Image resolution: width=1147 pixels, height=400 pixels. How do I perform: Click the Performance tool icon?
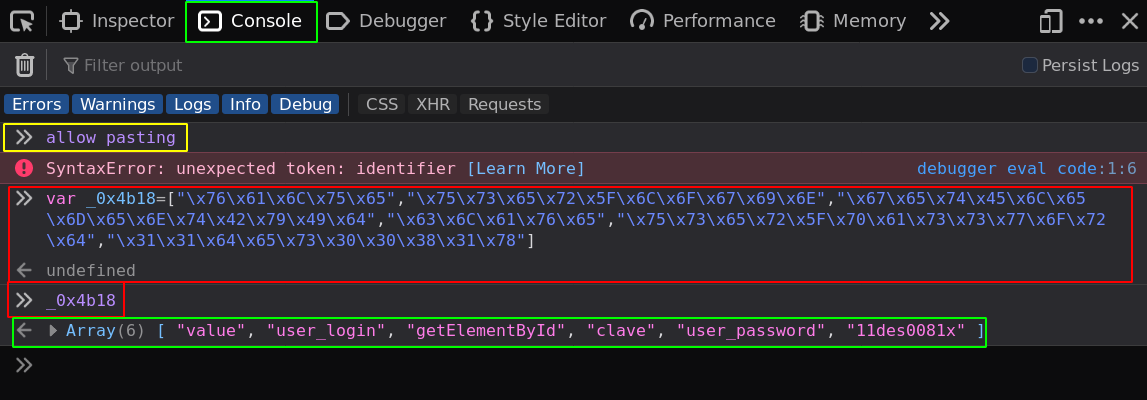pyautogui.click(x=642, y=21)
